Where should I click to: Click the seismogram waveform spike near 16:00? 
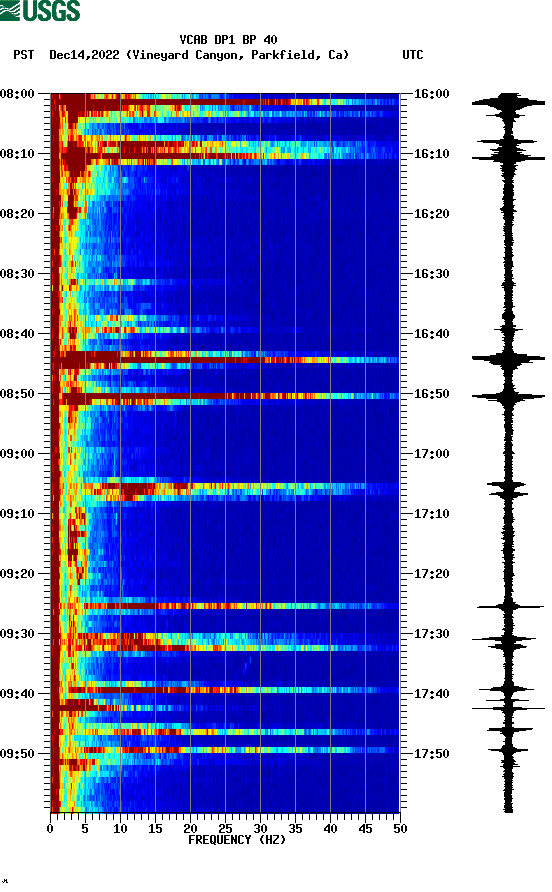pos(508,103)
